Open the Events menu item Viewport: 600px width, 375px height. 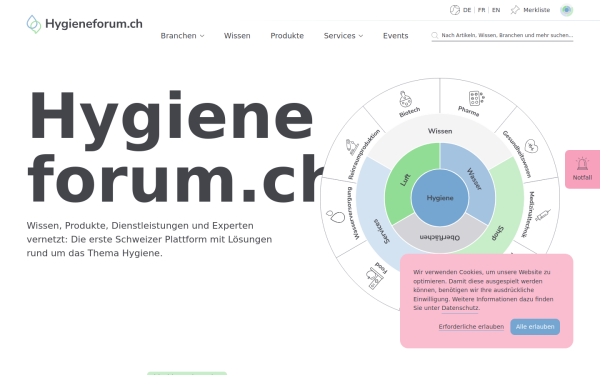396,36
